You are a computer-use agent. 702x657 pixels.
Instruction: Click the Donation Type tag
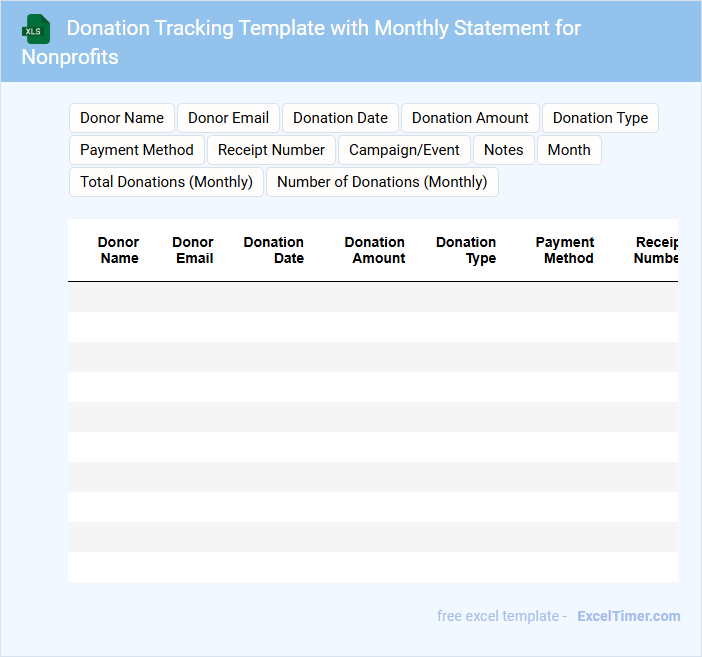600,118
